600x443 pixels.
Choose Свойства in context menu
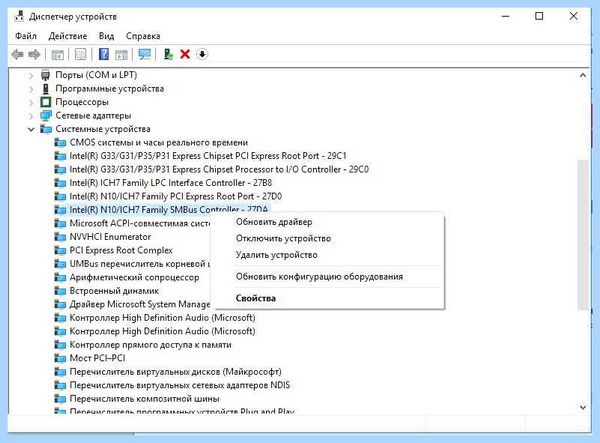[x=256, y=298]
